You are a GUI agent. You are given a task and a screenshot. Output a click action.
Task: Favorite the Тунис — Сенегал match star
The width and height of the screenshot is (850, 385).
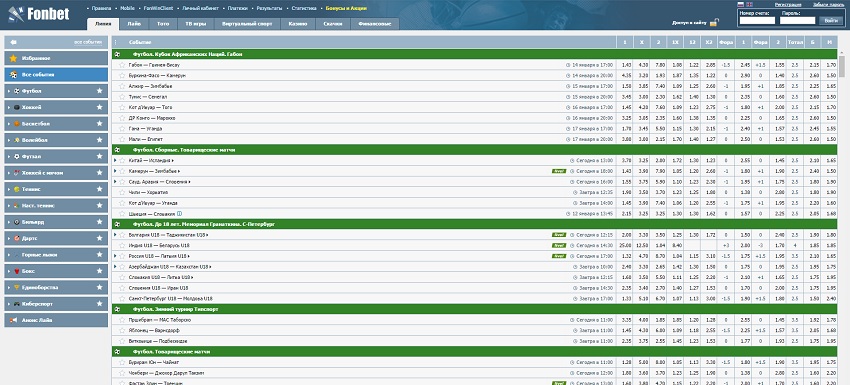click(x=123, y=97)
